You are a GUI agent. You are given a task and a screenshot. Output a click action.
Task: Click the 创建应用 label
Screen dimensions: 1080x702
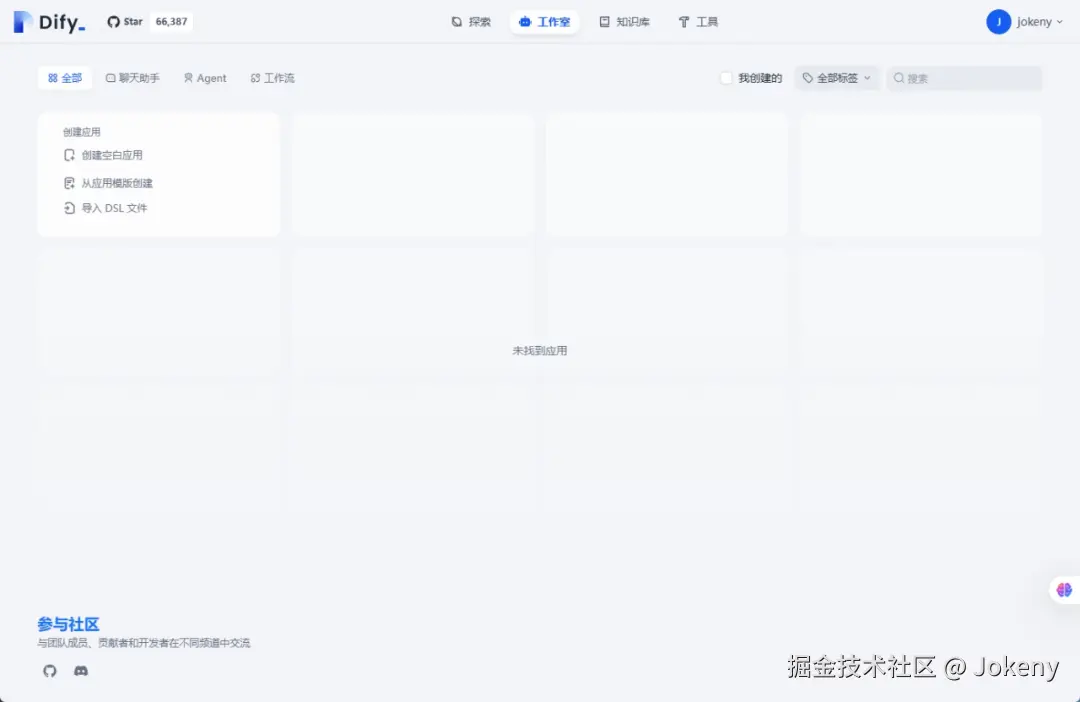tap(81, 132)
